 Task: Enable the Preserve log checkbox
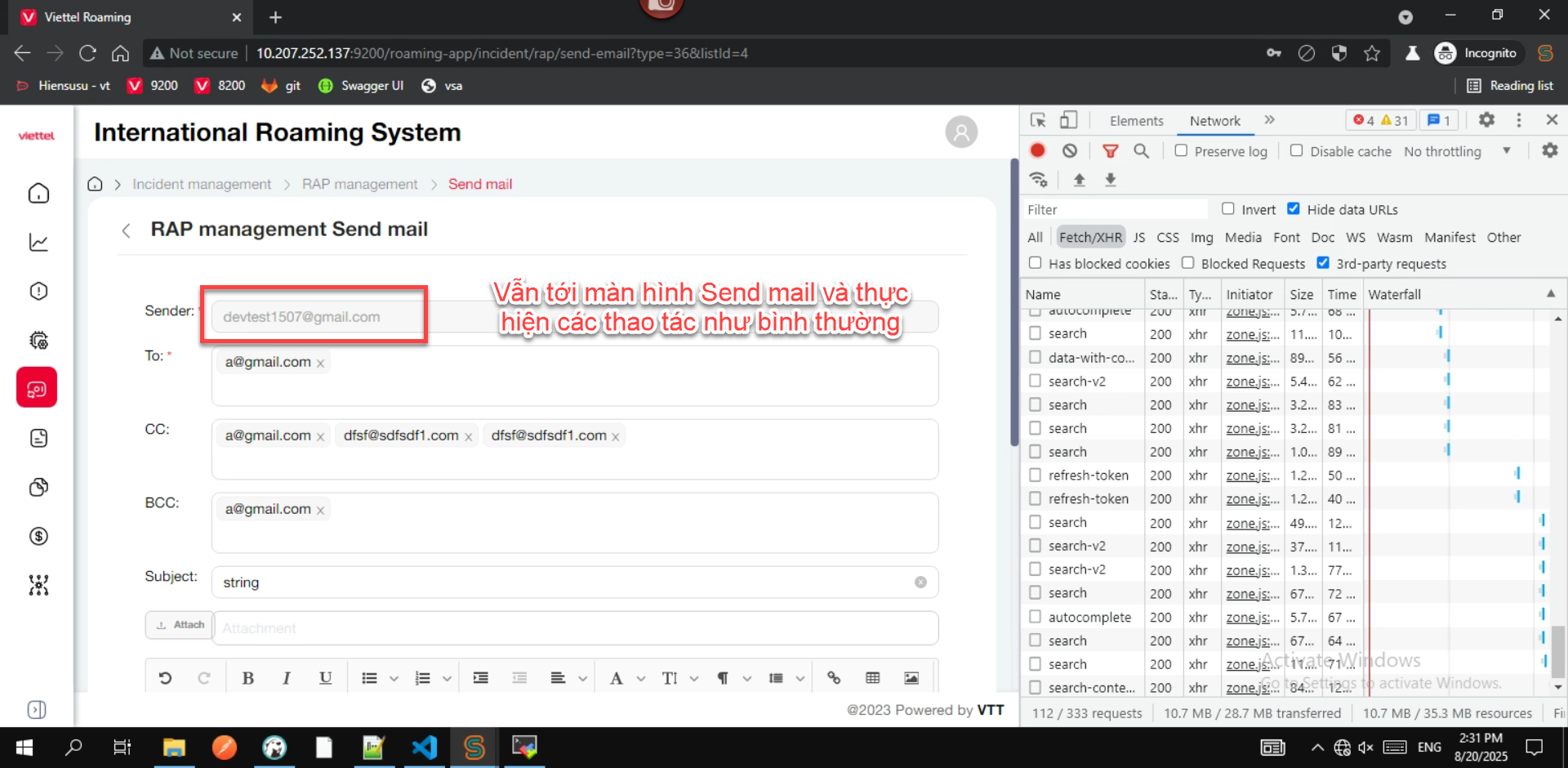pos(1181,151)
